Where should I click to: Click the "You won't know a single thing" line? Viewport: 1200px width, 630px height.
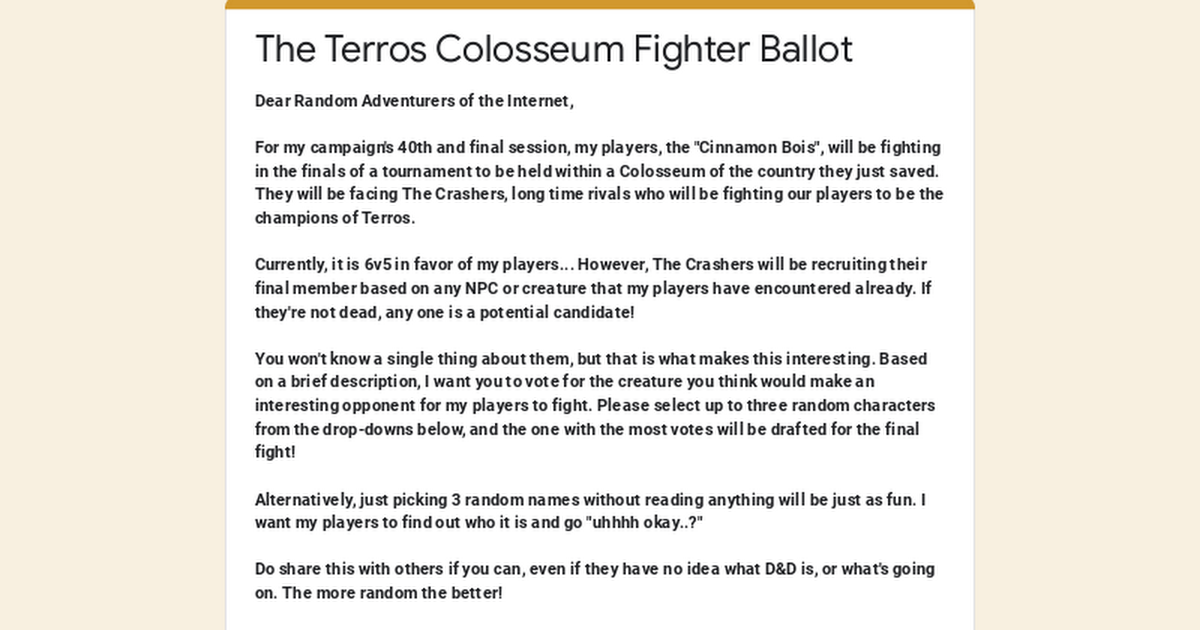598,359
